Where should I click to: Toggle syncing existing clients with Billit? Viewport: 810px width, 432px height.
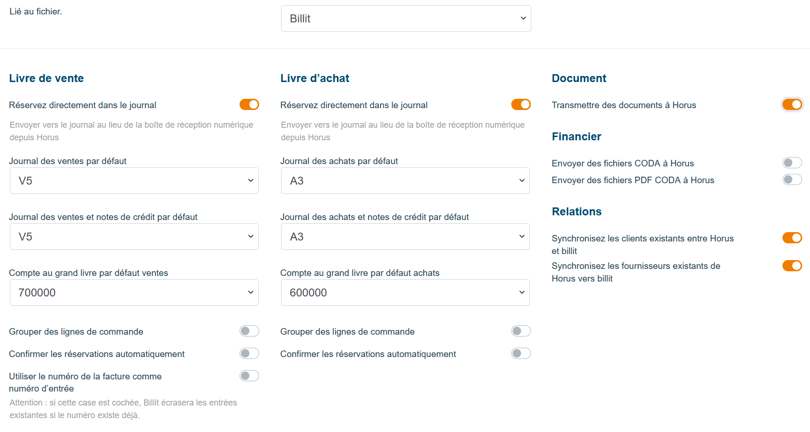pyautogui.click(x=792, y=238)
